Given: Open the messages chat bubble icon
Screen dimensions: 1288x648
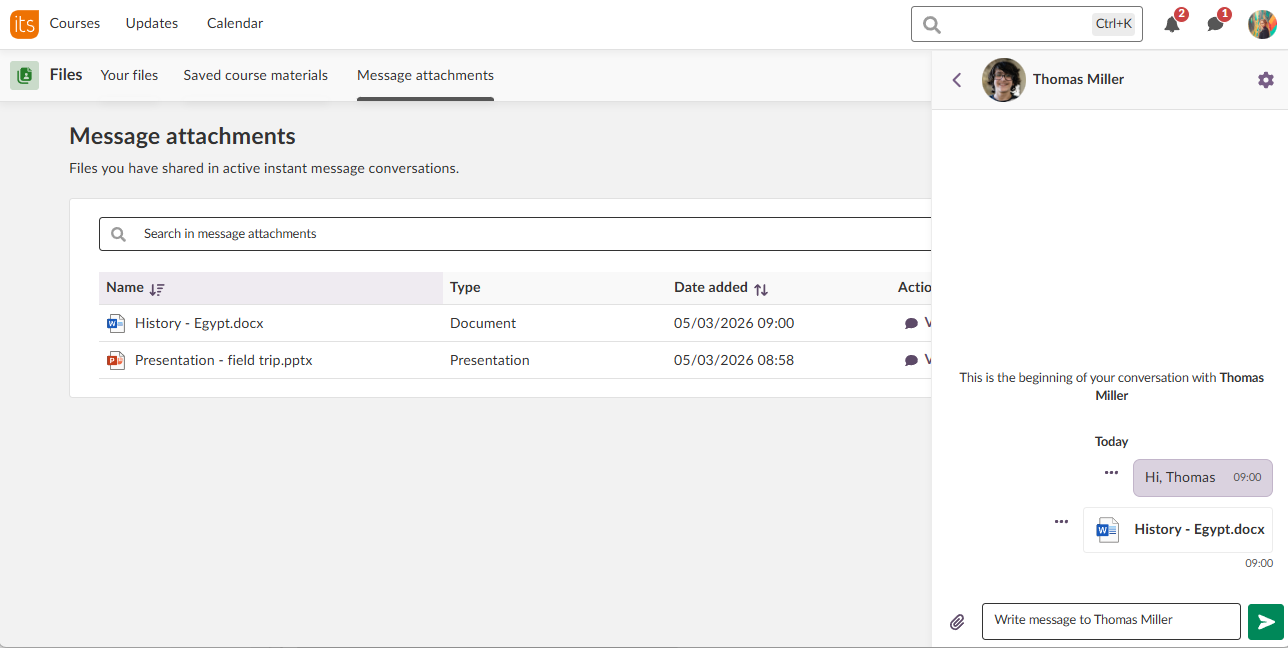Looking at the screenshot, I should click(1215, 24).
